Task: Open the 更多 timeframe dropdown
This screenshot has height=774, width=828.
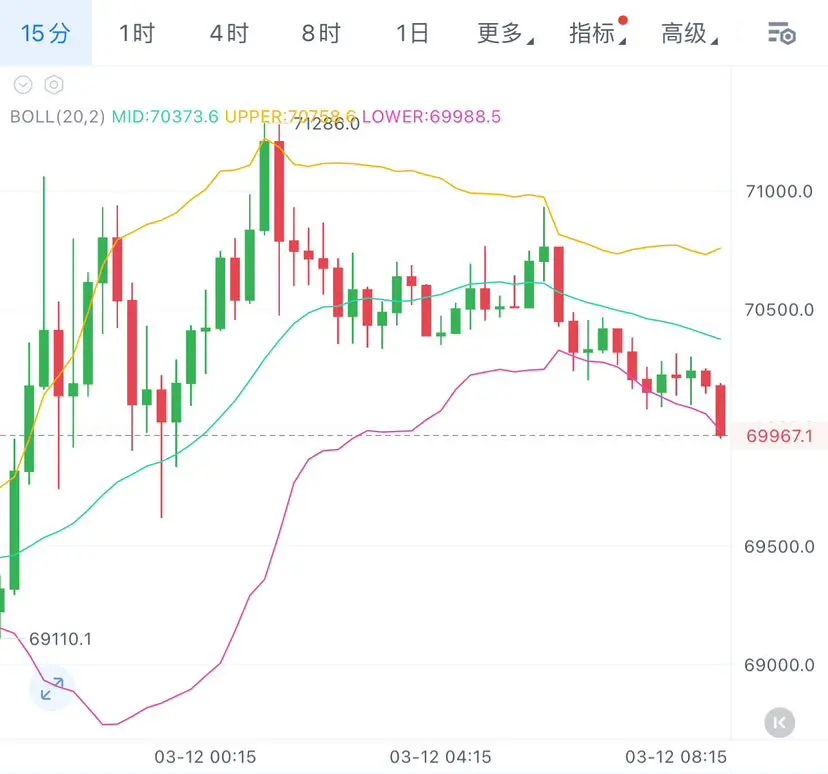Action: pos(505,33)
